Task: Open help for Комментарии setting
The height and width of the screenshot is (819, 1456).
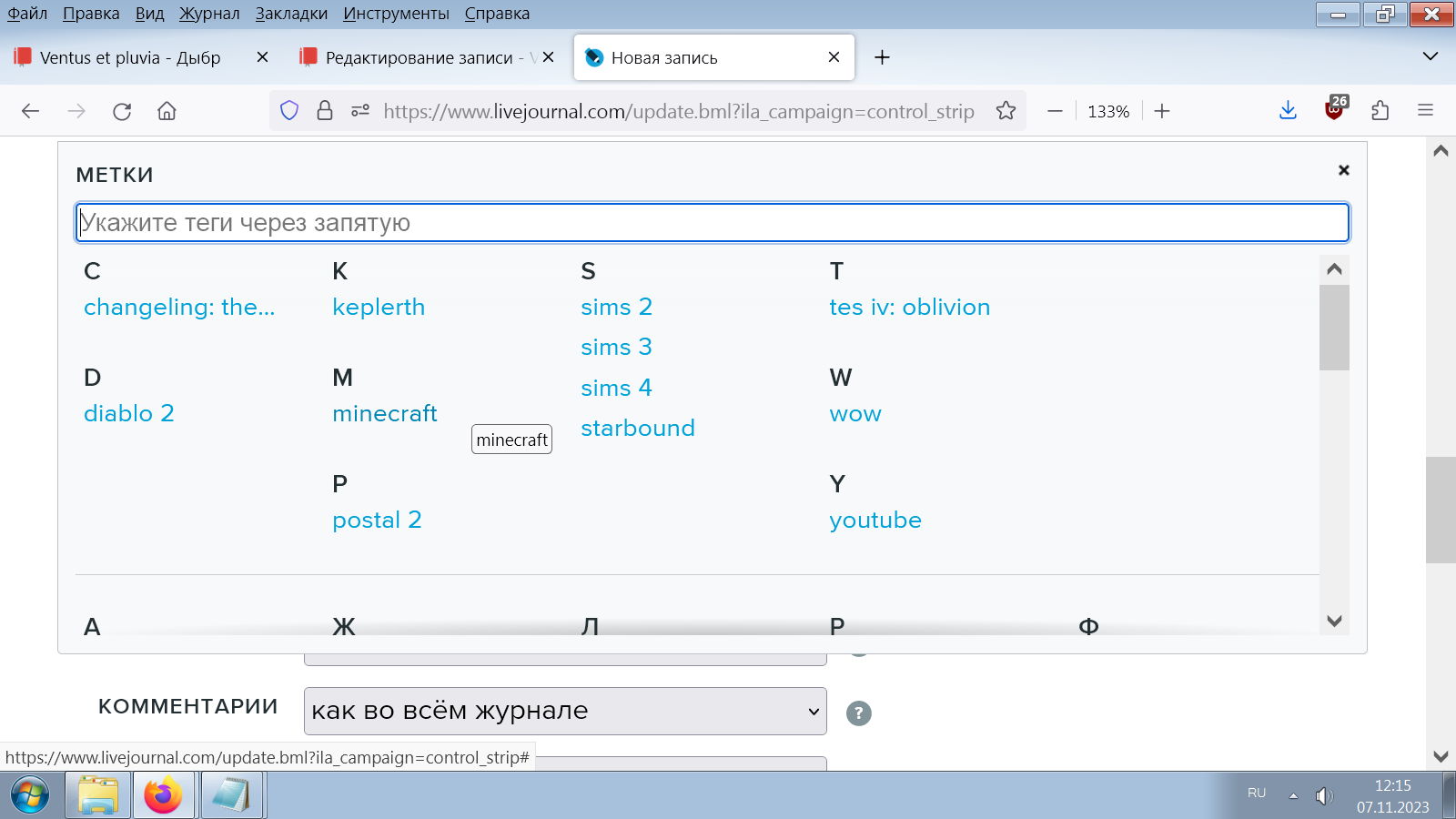Action: [x=858, y=713]
